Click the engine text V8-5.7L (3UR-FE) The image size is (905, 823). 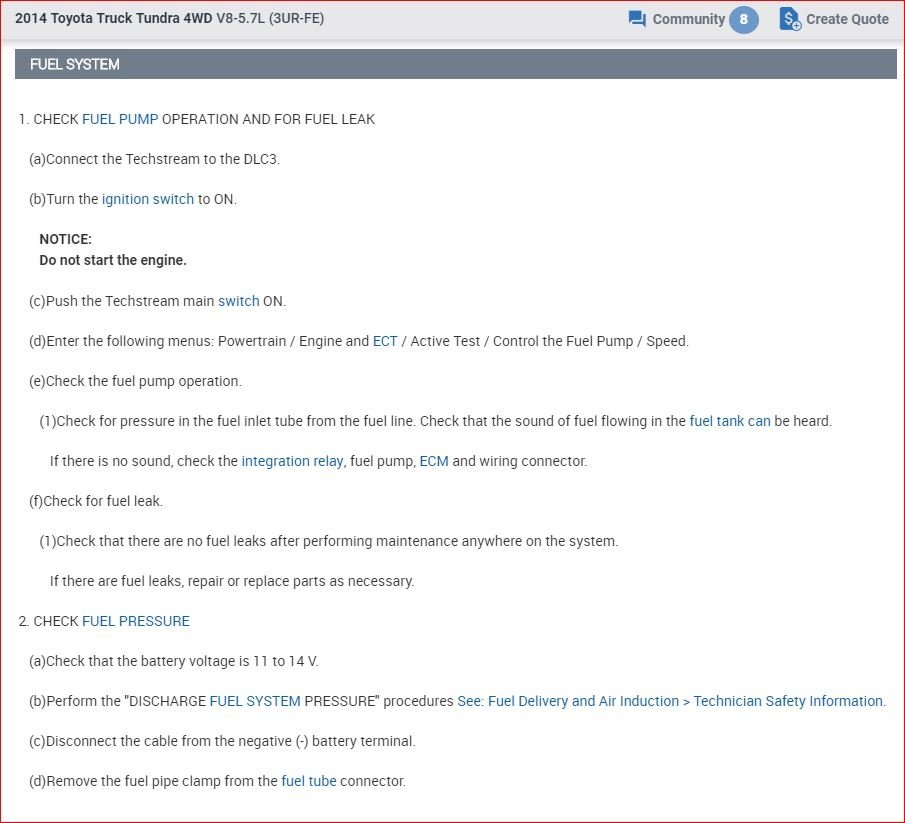[x=270, y=18]
